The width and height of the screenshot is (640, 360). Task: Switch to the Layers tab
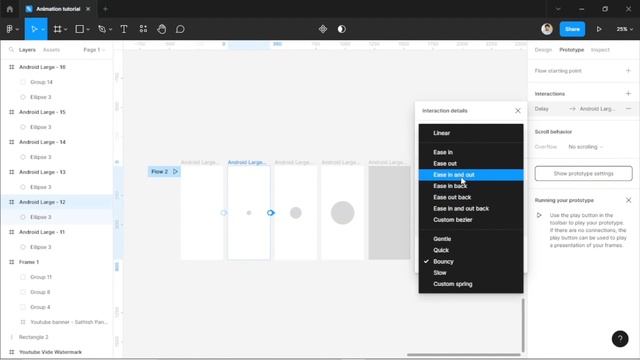click(27, 50)
